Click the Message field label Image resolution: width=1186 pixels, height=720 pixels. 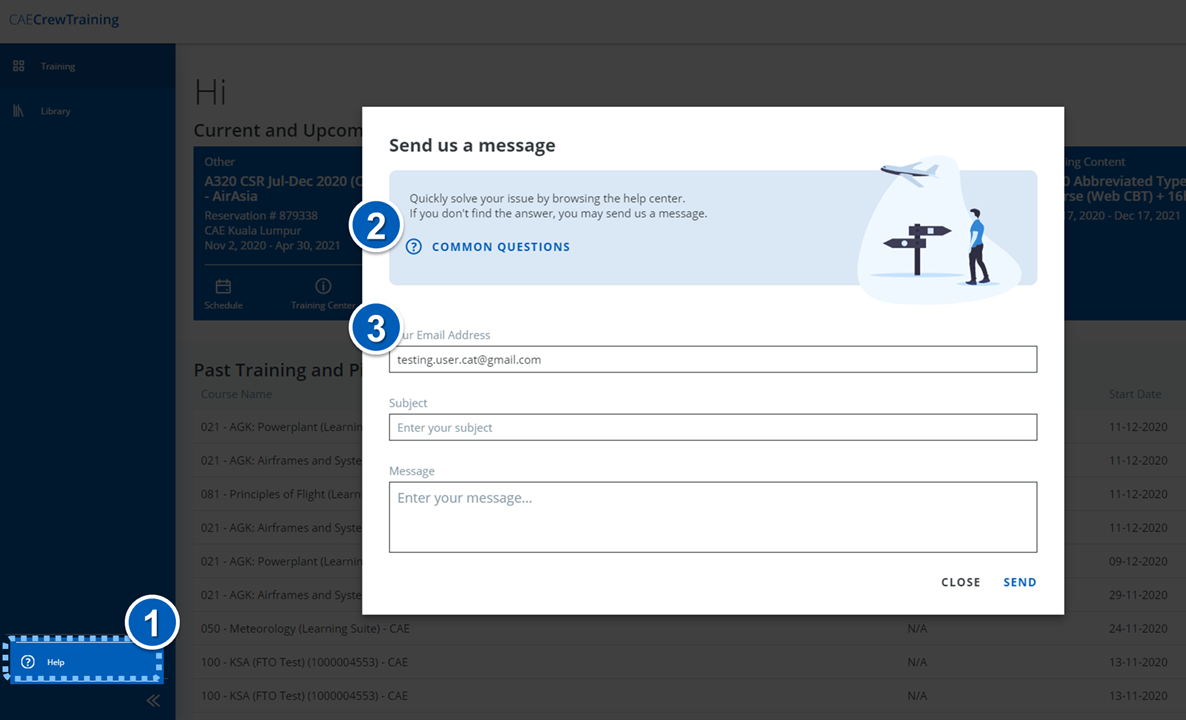(x=411, y=471)
